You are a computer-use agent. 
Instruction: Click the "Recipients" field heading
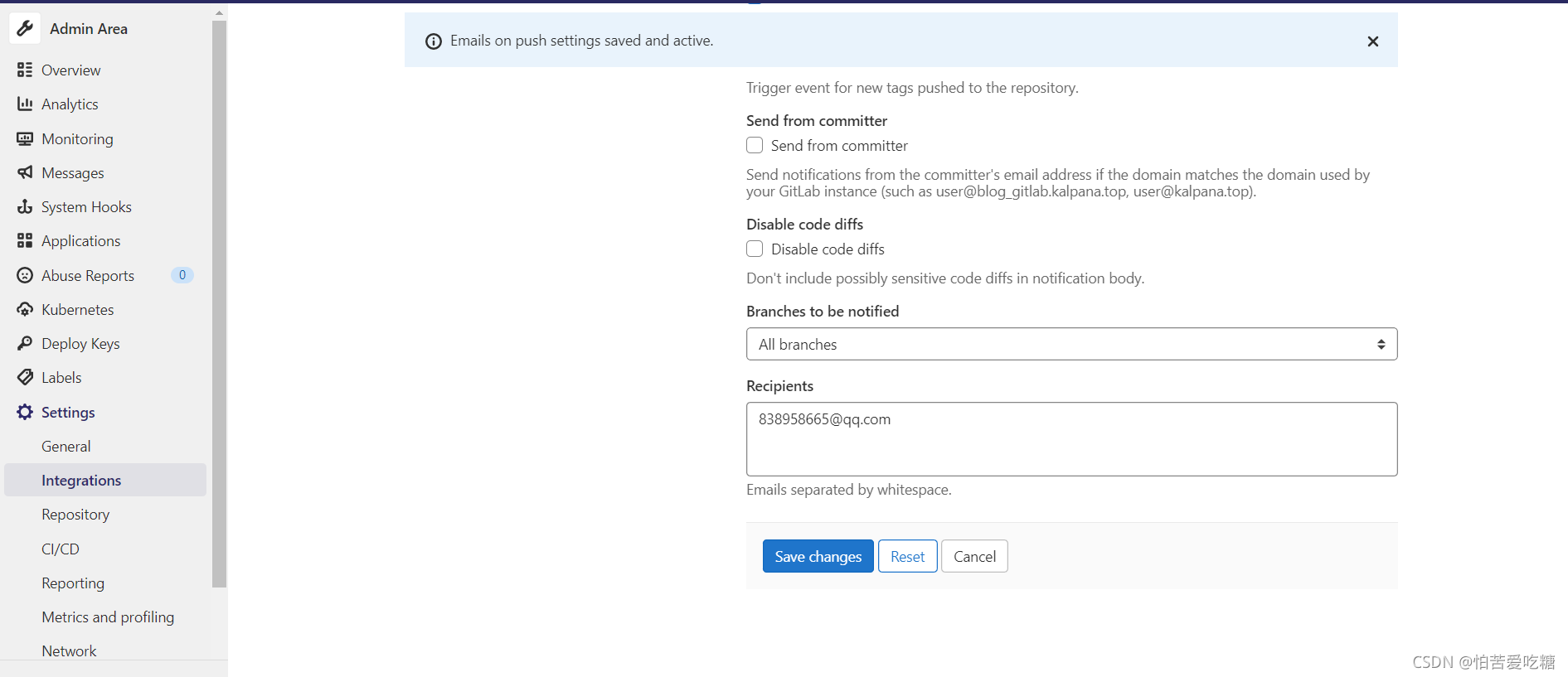[x=779, y=386]
